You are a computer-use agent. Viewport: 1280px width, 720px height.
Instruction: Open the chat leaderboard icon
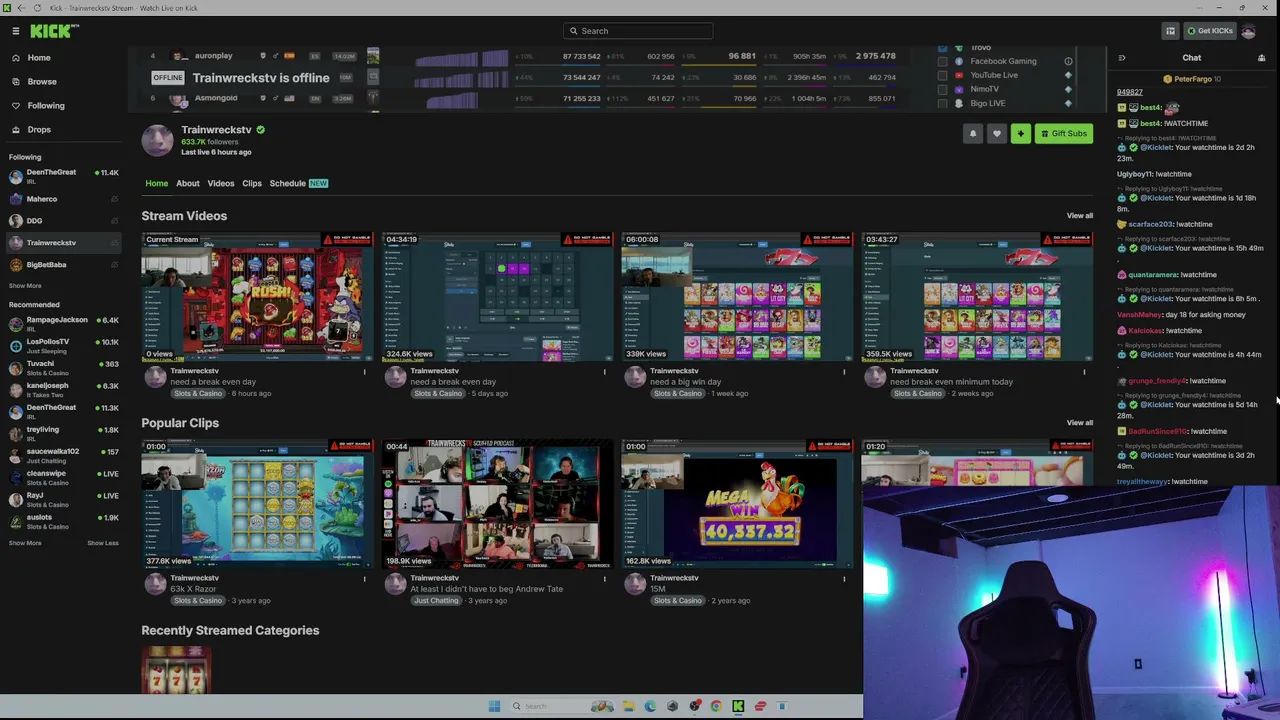pyautogui.click(x=1261, y=58)
